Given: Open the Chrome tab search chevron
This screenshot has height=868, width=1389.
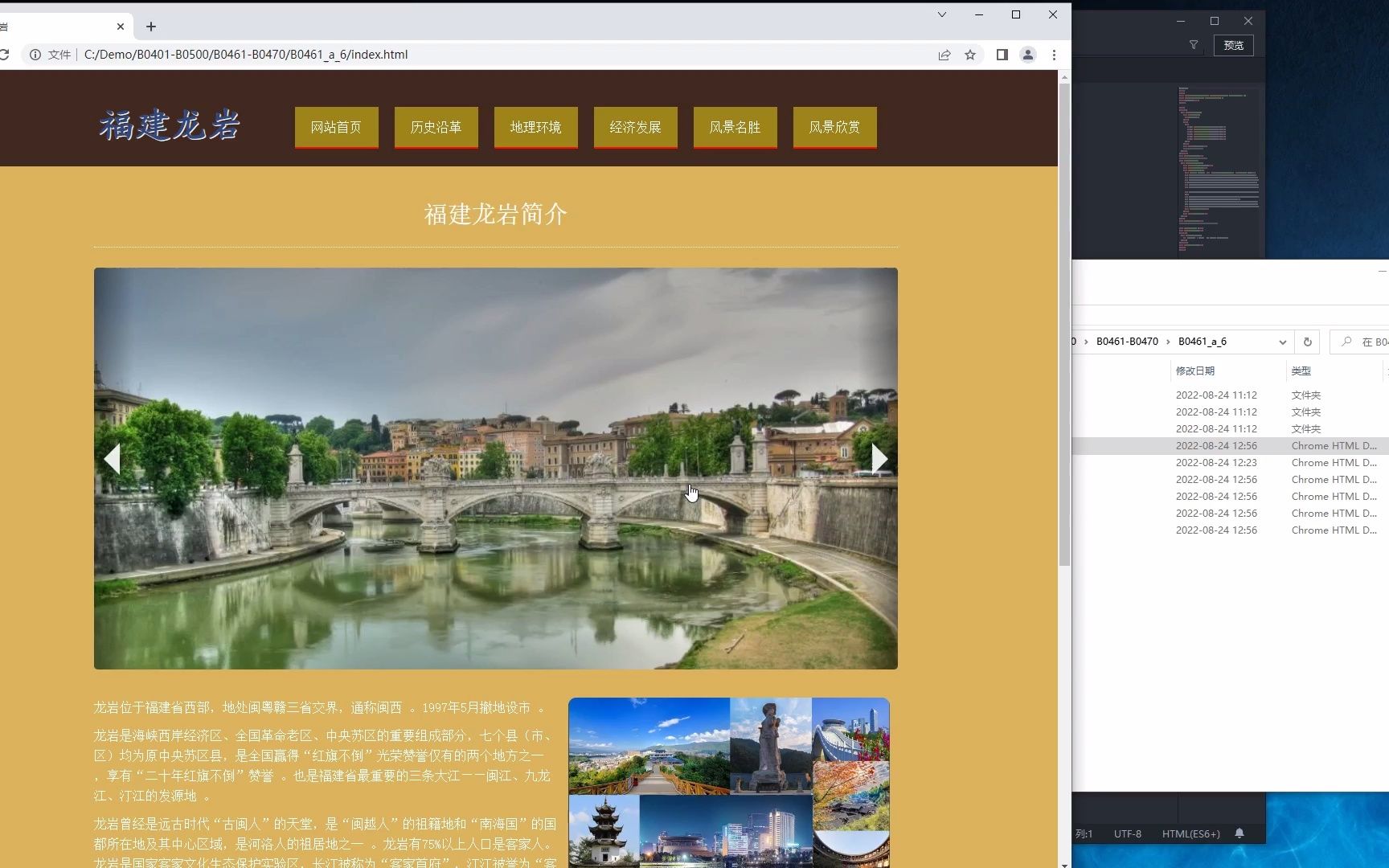Looking at the screenshot, I should click(942, 14).
